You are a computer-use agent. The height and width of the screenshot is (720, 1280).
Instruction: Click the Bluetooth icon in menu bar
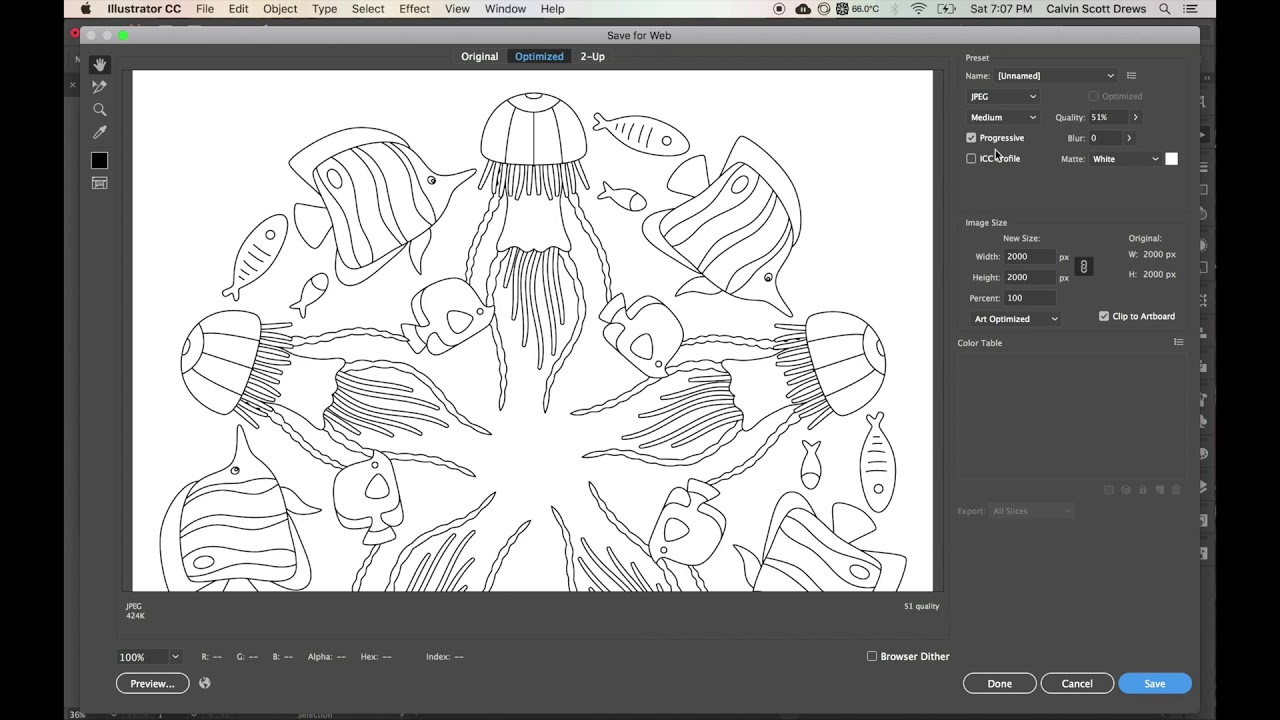[894, 9]
